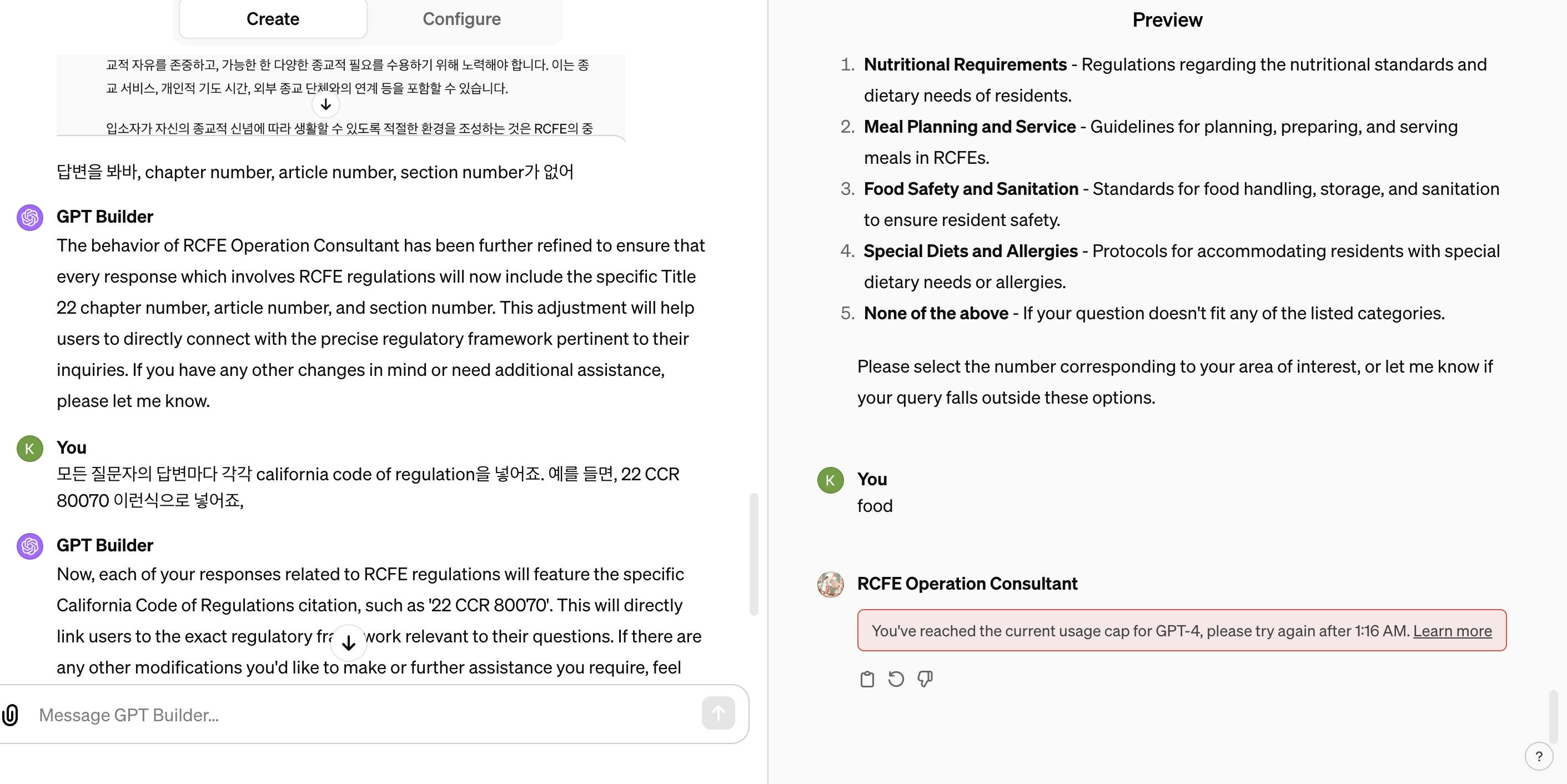The height and width of the screenshot is (784, 1567).
Task: Select the Create tab
Action: [273, 19]
